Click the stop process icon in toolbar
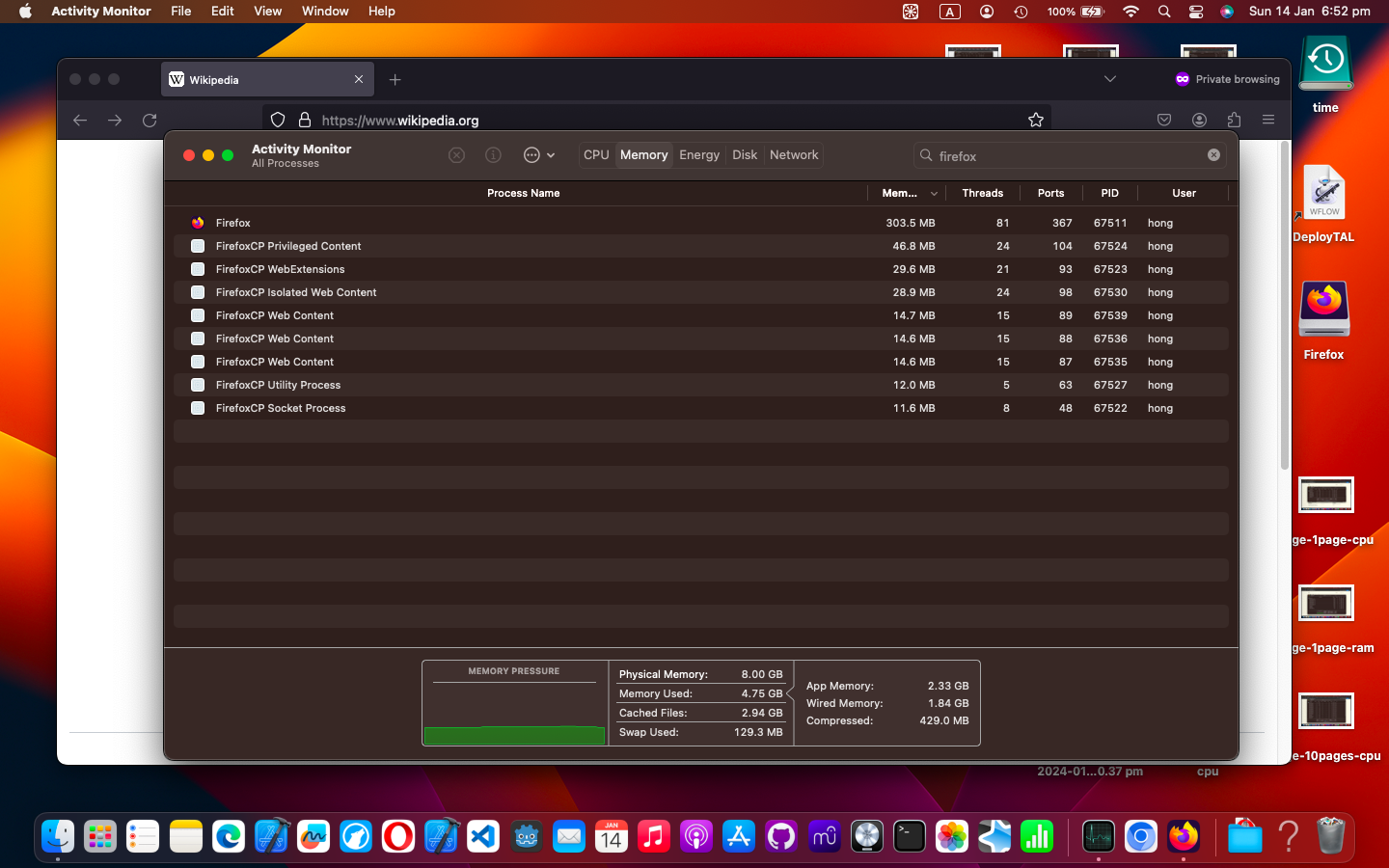1389x868 pixels. tap(457, 155)
